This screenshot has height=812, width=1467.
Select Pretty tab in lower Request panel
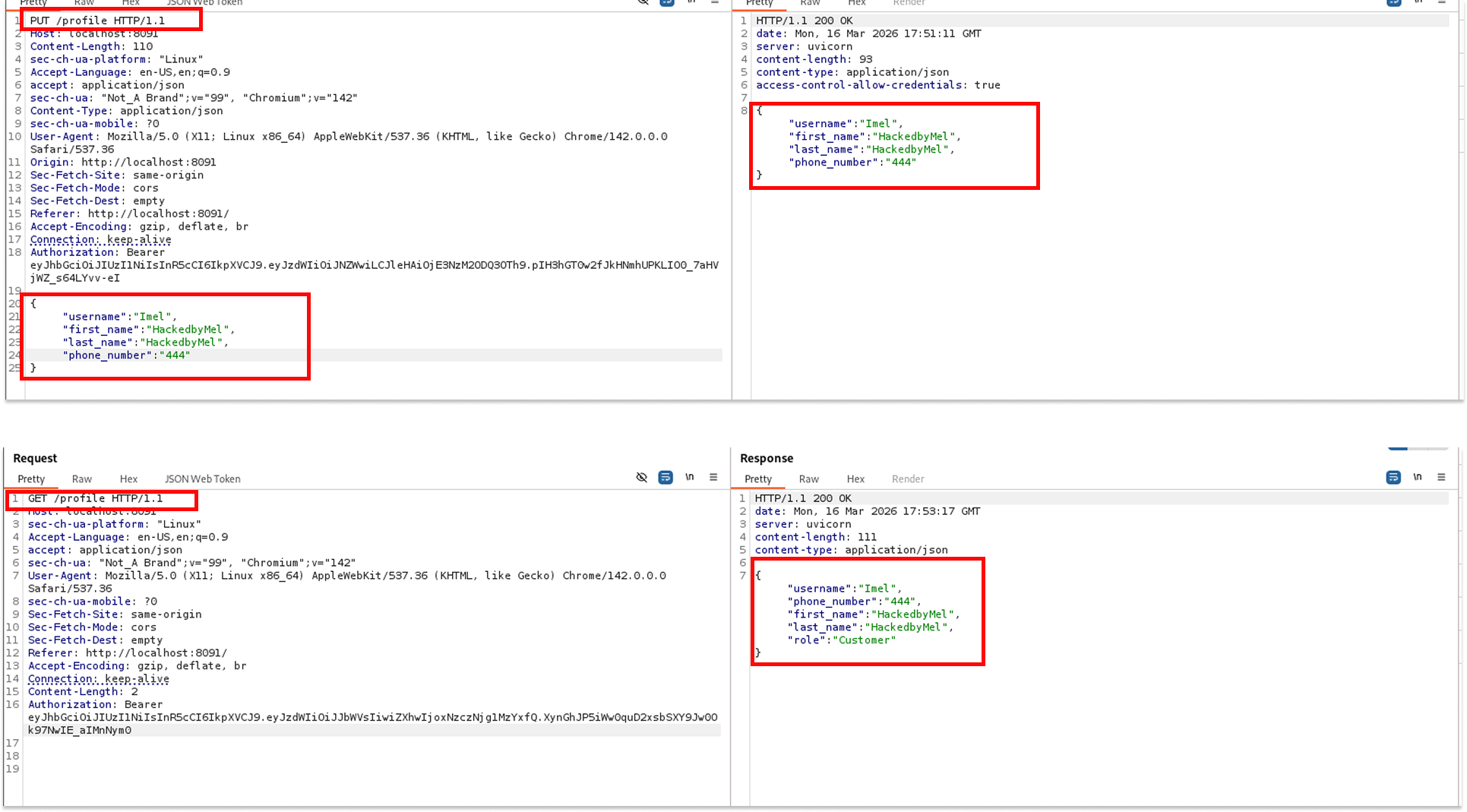click(31, 479)
